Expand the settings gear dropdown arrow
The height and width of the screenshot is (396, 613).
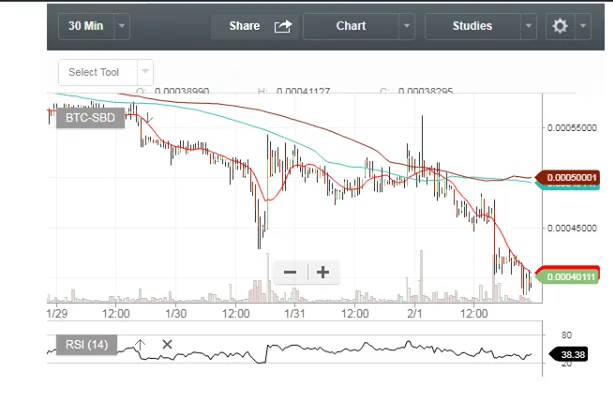[x=583, y=26]
